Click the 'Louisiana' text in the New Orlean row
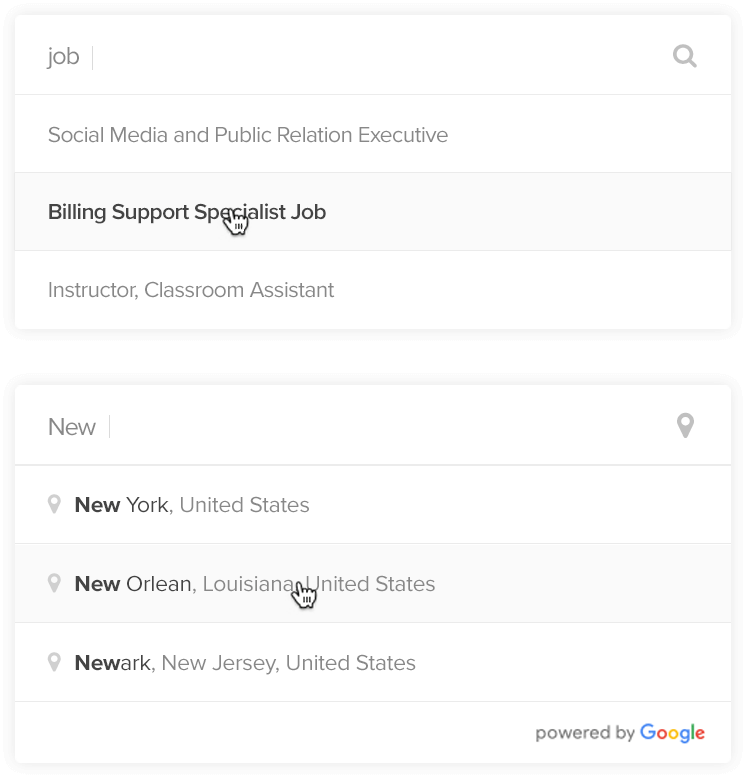Viewport: 746px width, 778px height. tap(247, 584)
